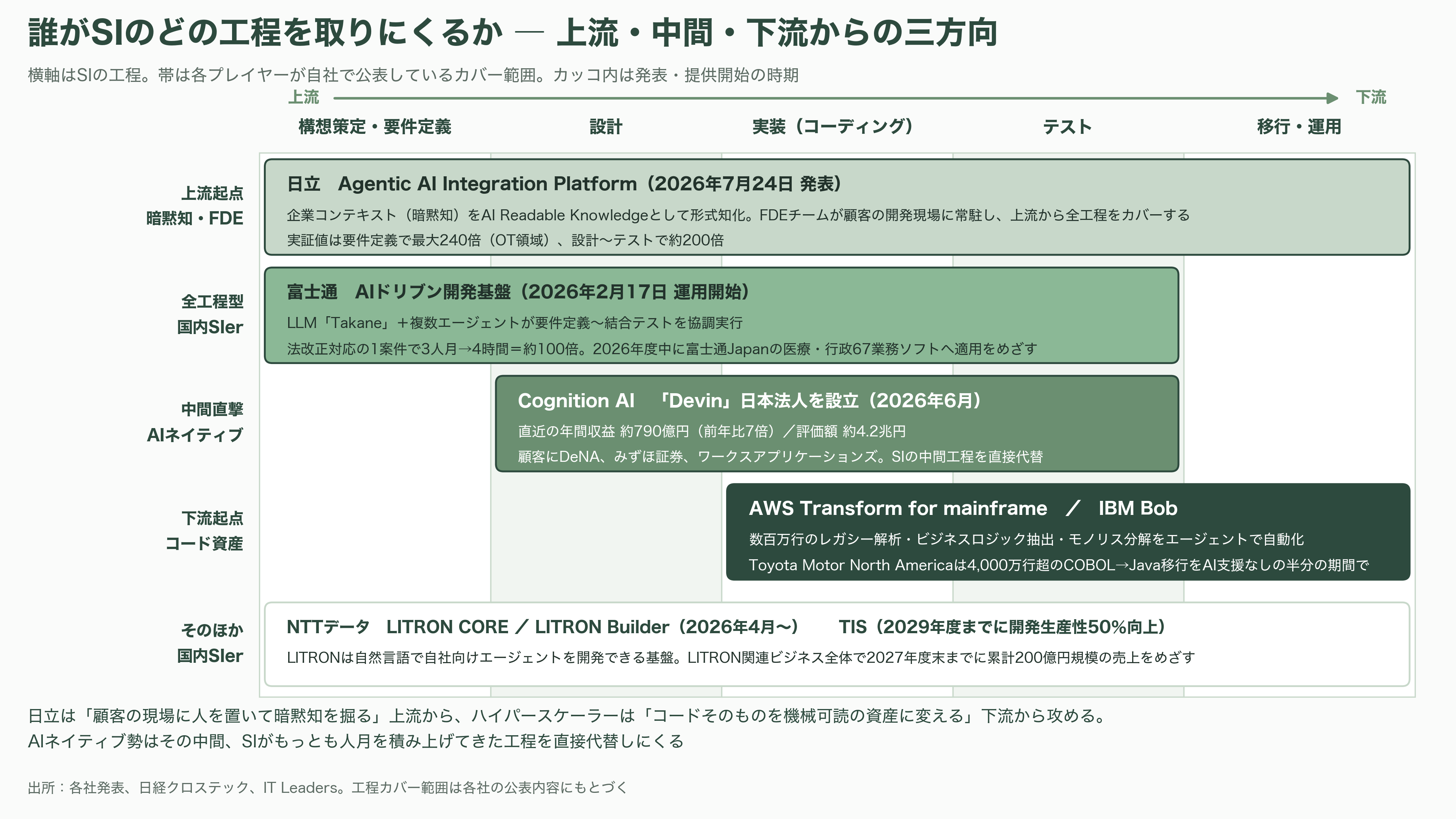
Task: Click the 下流 label at the arrow end
Action: [x=1371, y=97]
